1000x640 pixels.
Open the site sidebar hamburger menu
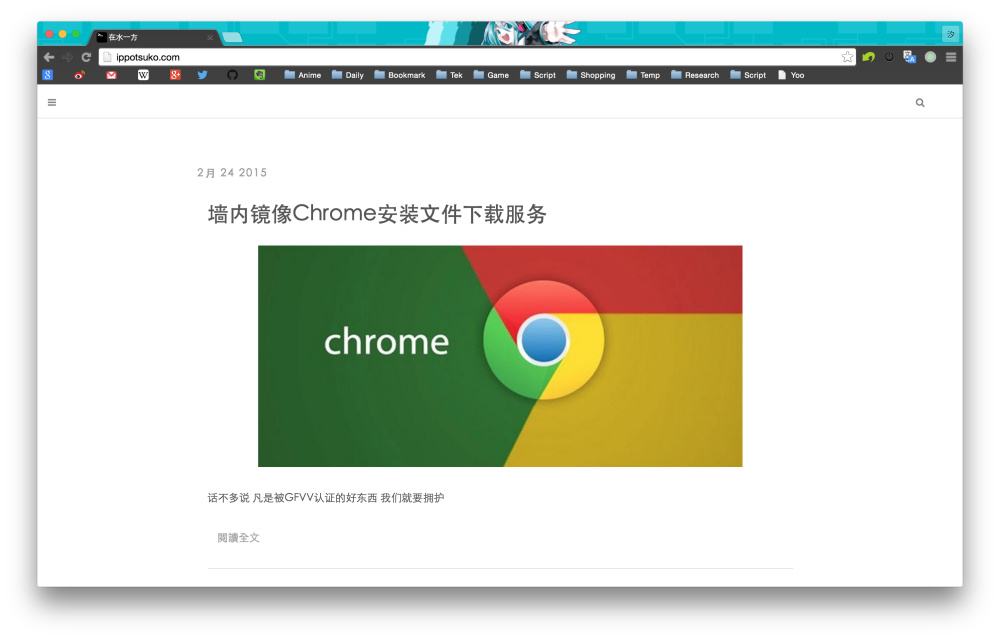pyautogui.click(x=52, y=102)
